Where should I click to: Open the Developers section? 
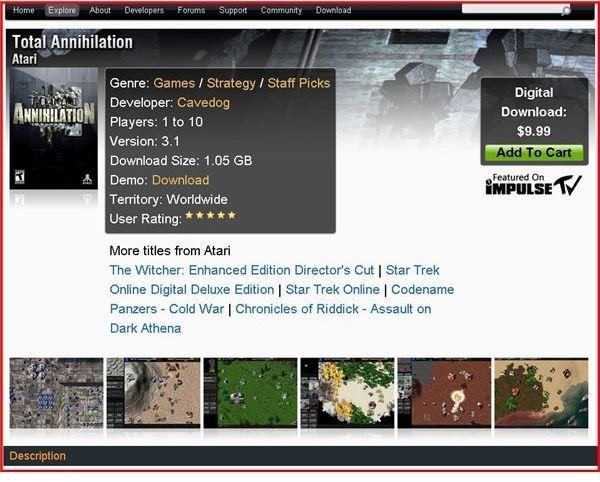coord(144,10)
